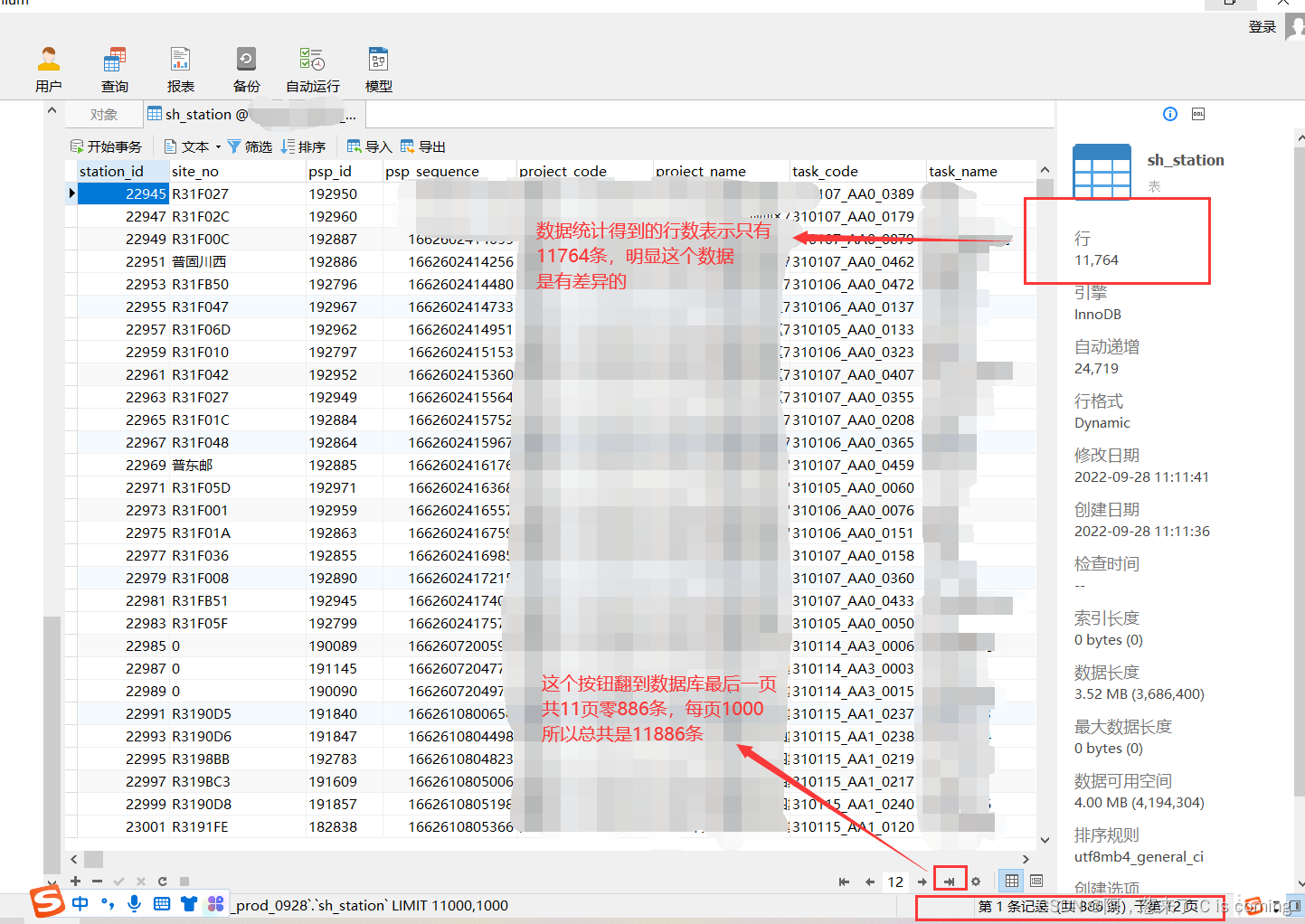Viewport: 1305px width, 924px height.
Task: Click the 导入 (Import) button
Action: 369,146
